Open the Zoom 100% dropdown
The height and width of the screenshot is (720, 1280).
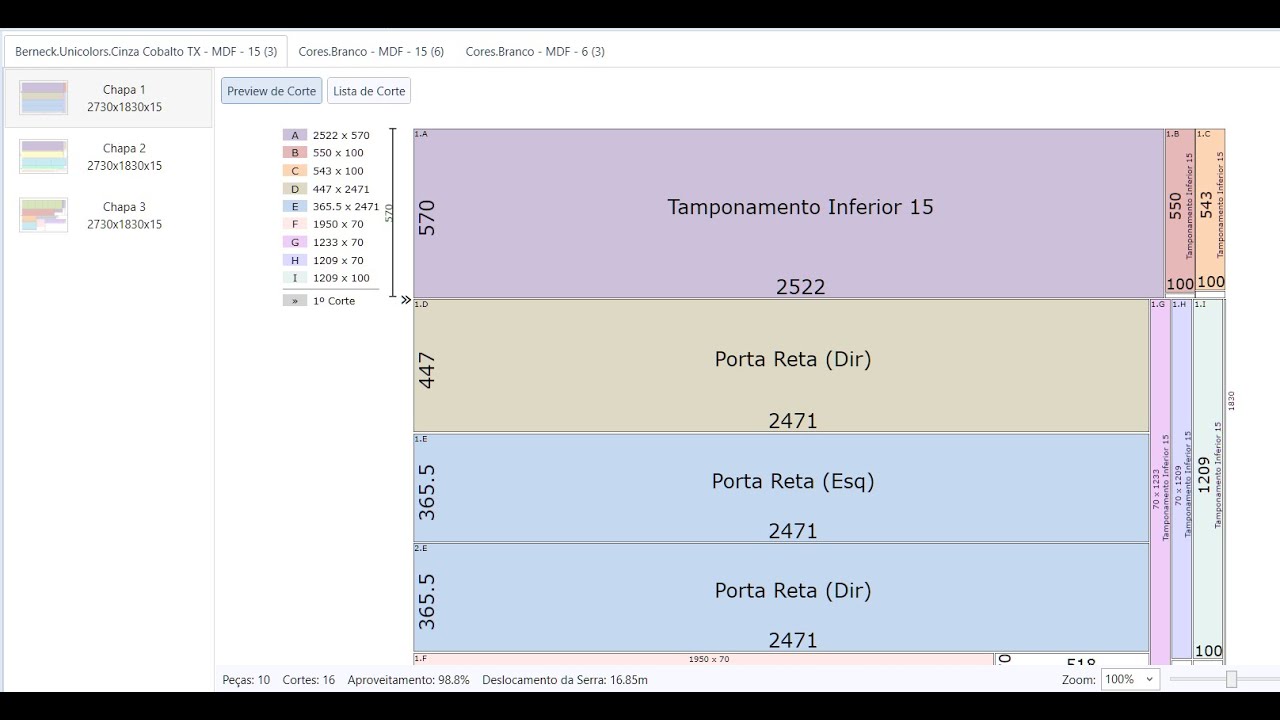(x=1129, y=679)
